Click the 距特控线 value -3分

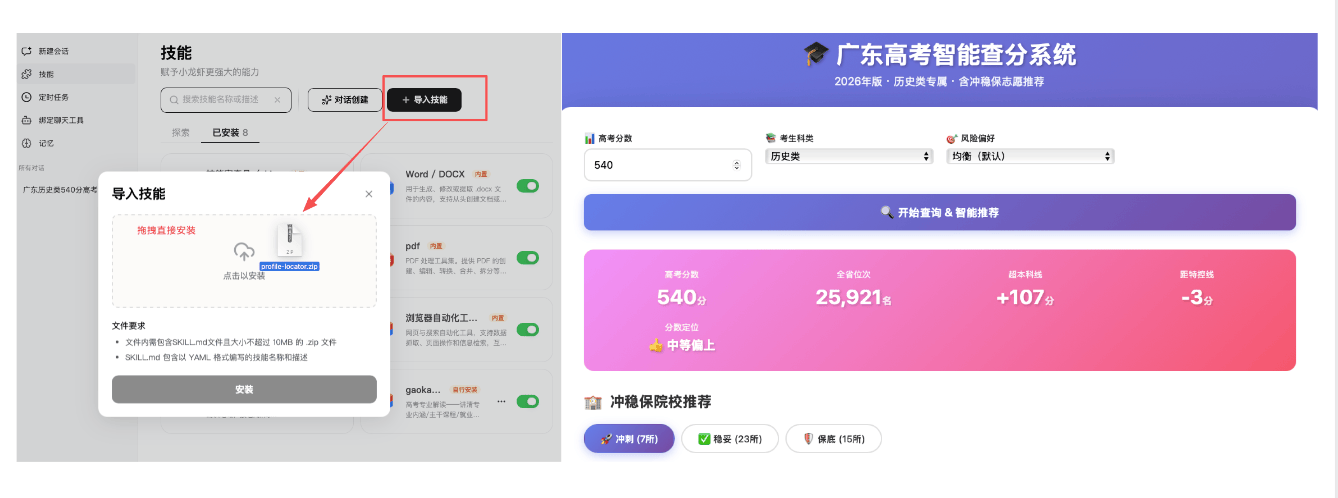pos(1196,297)
